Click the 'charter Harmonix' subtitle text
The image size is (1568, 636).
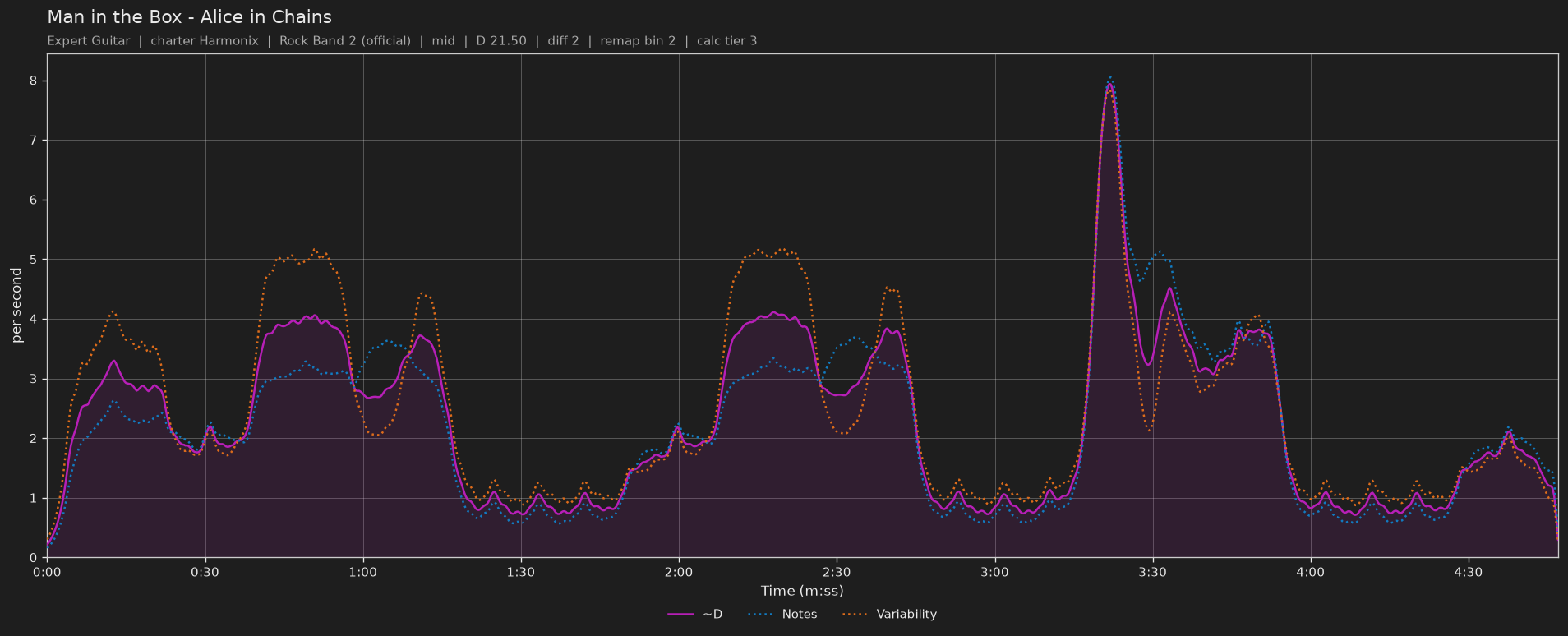click(205, 40)
